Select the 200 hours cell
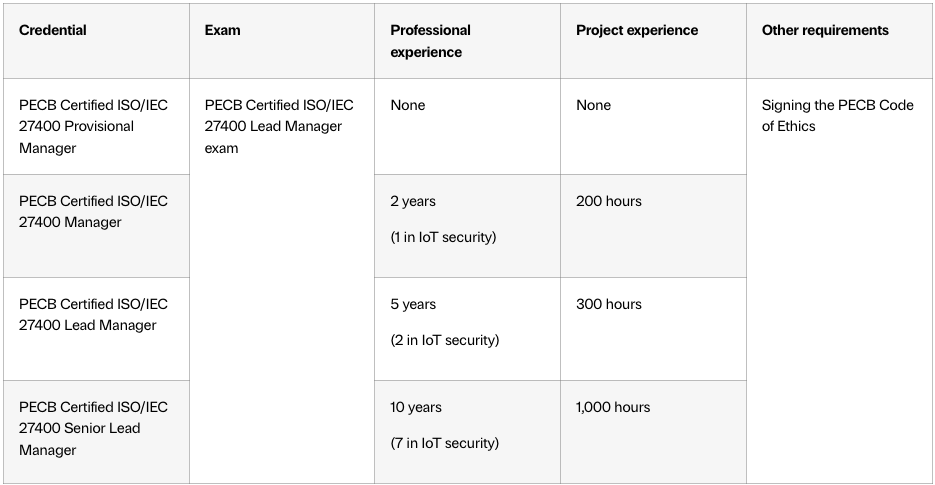This screenshot has height=485, width=935. coord(609,201)
